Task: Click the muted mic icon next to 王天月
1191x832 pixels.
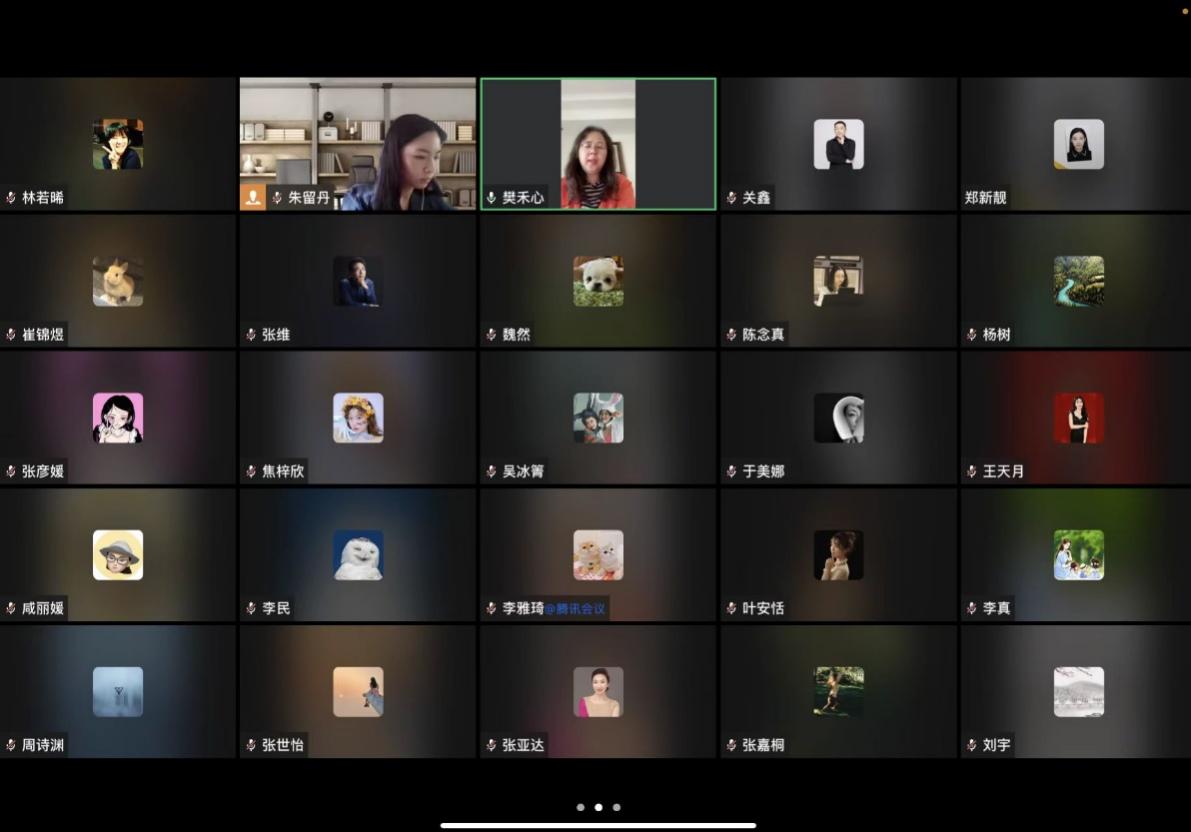Action: click(x=971, y=471)
